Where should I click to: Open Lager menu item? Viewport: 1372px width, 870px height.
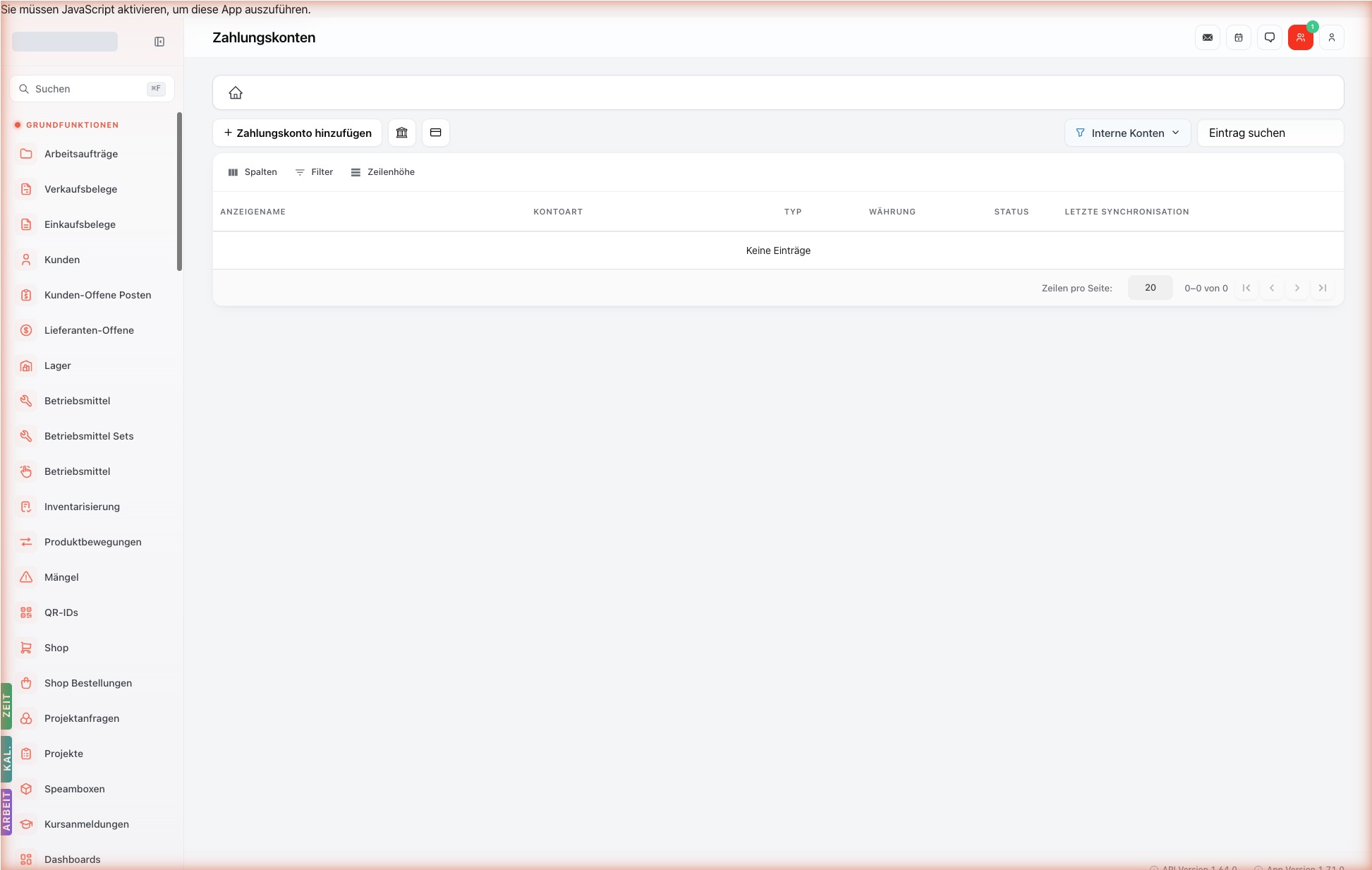pyautogui.click(x=93, y=365)
